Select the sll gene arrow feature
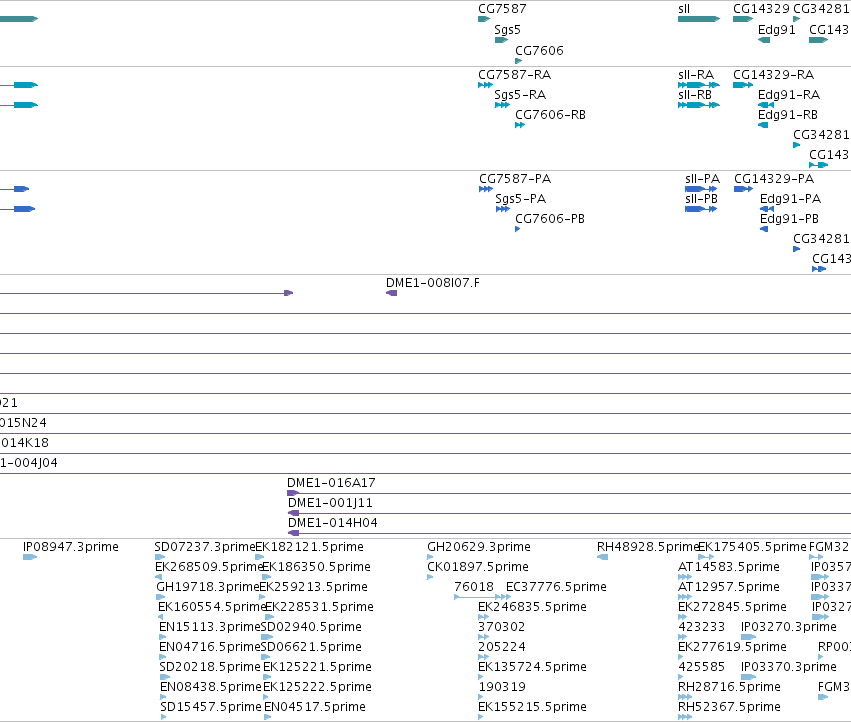 click(x=699, y=19)
